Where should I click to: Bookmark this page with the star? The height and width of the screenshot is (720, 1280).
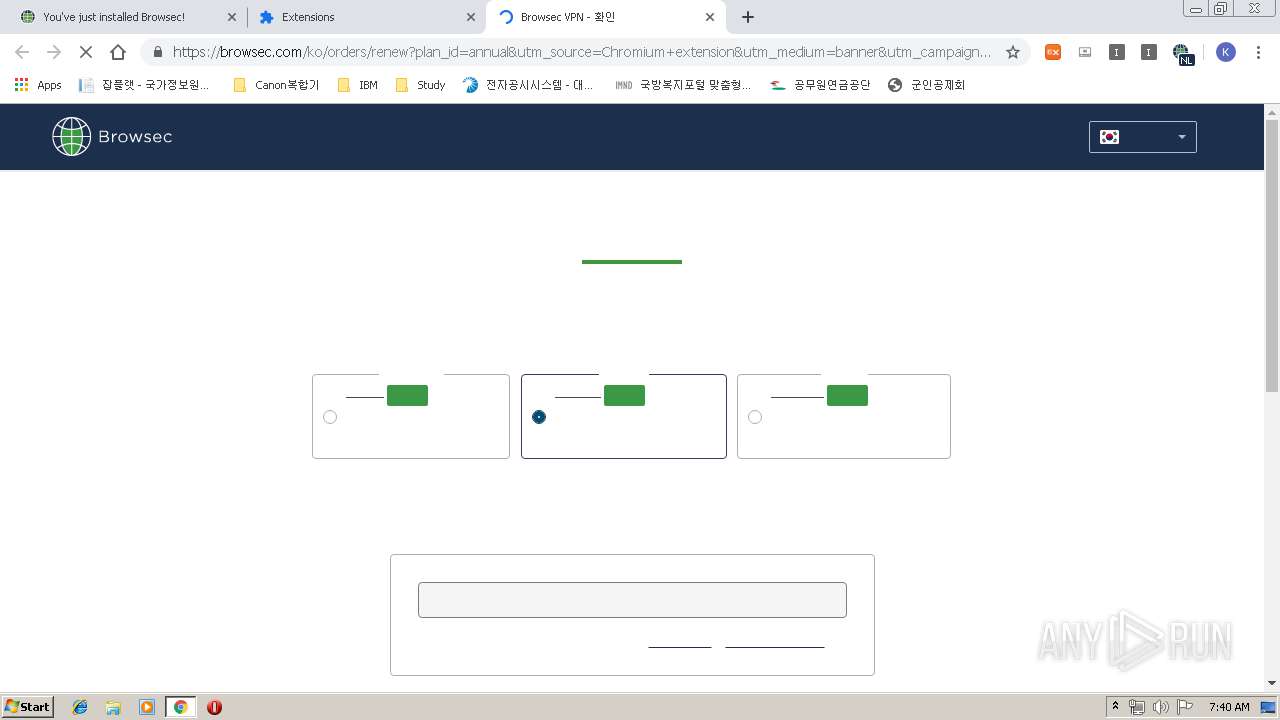point(1013,52)
